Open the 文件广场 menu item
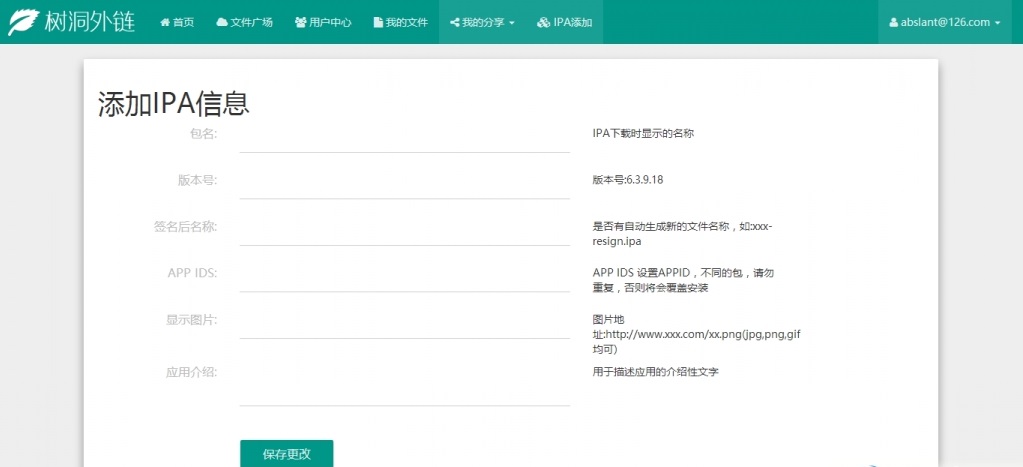Viewport: 1023px width, 467px height. [x=244, y=22]
